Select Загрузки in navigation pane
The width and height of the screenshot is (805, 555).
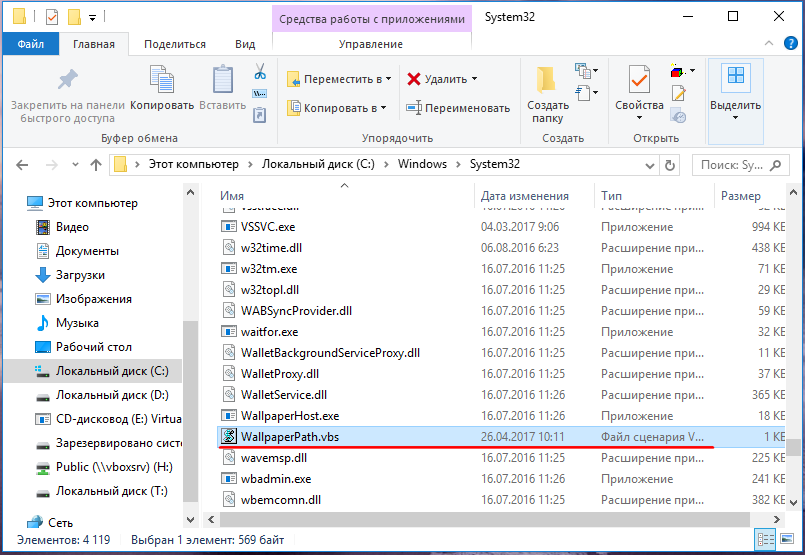pyautogui.click(x=80, y=275)
